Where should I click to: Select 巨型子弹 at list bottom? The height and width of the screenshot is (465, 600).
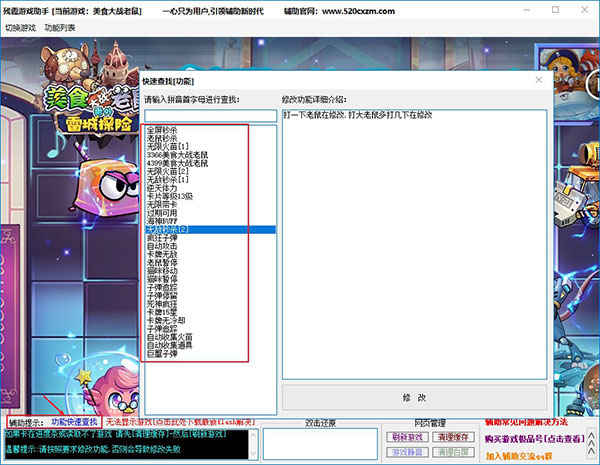tap(162, 354)
